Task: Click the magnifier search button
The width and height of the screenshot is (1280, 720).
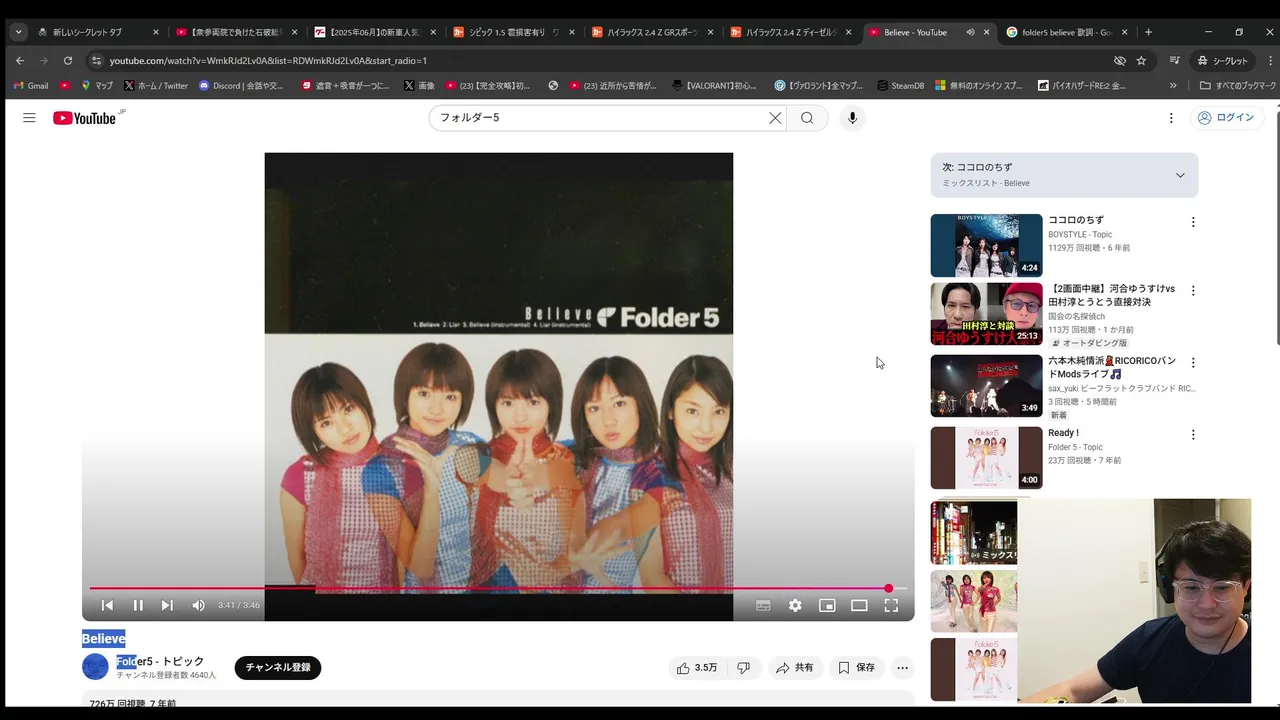Action: pos(807,118)
